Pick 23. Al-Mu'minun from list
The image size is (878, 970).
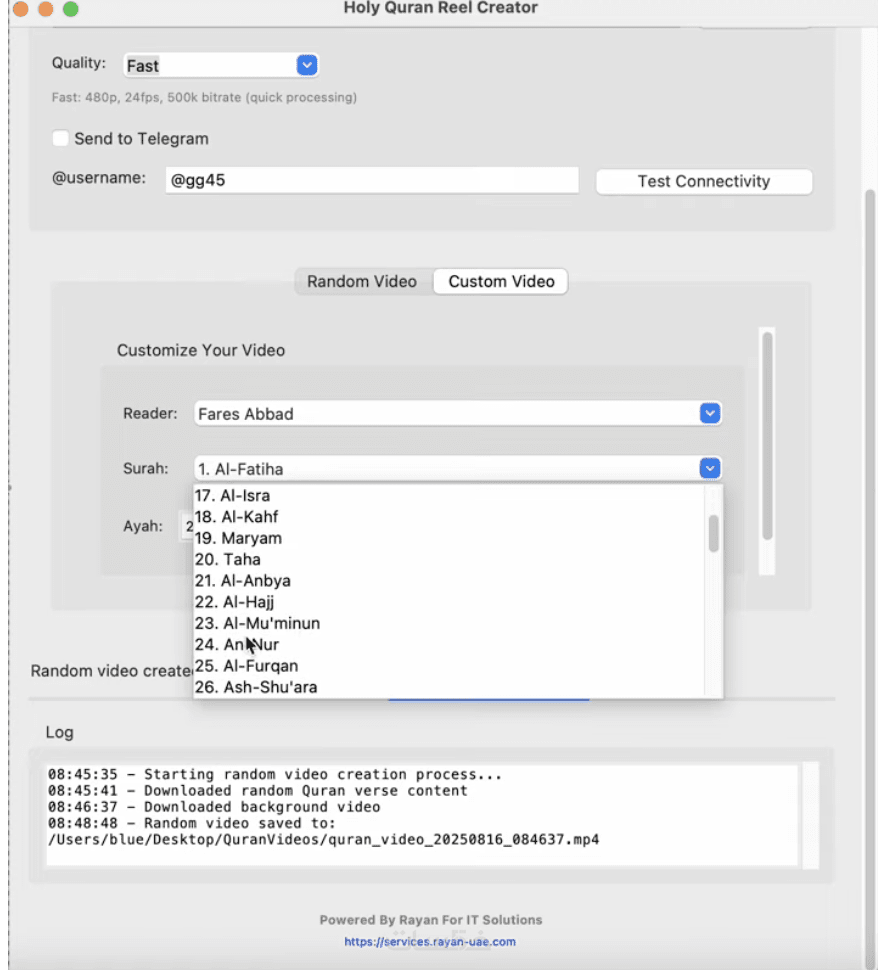point(449,624)
